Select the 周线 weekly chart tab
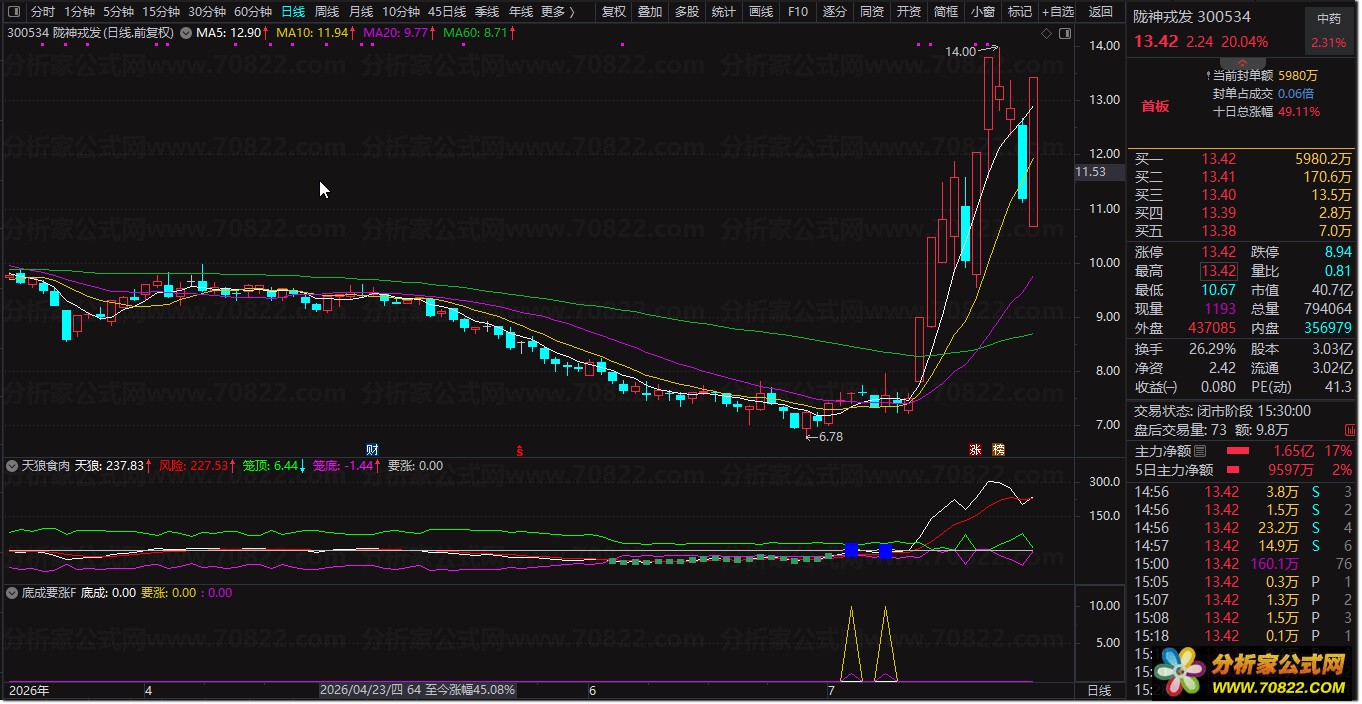Image resolution: width=1362 pixels, height=704 pixels. pos(327,12)
